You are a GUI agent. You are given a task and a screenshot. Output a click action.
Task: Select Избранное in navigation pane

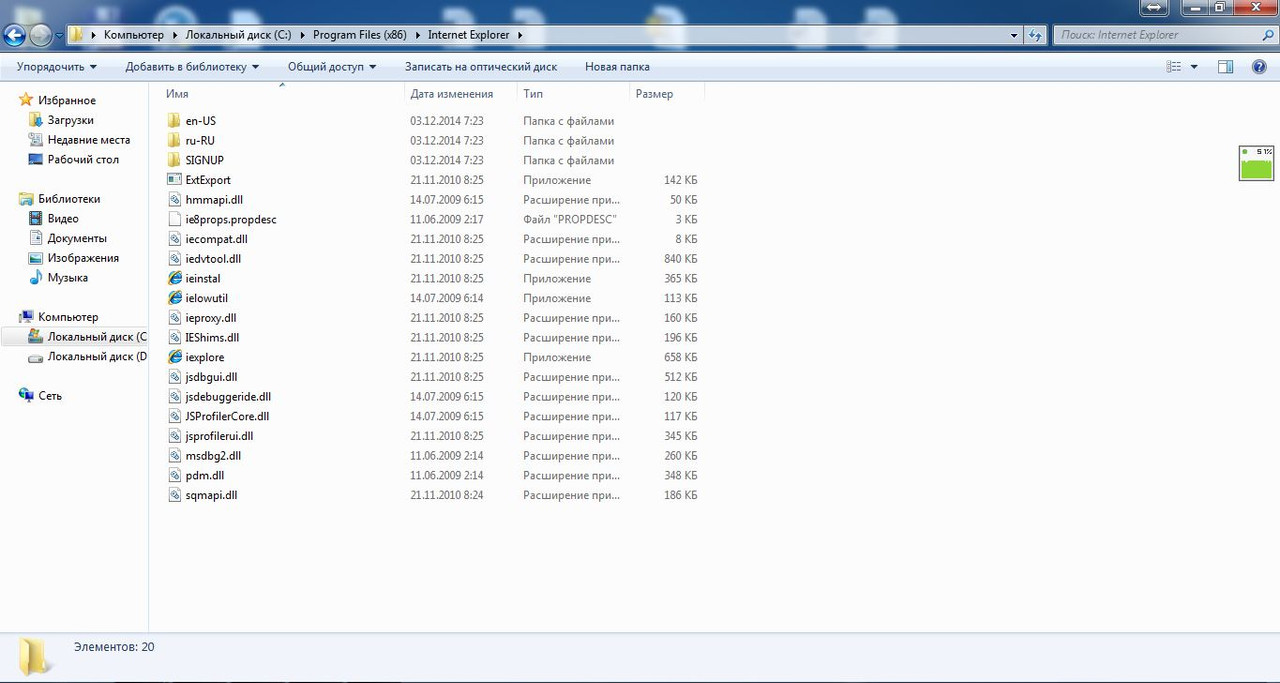tap(67, 100)
